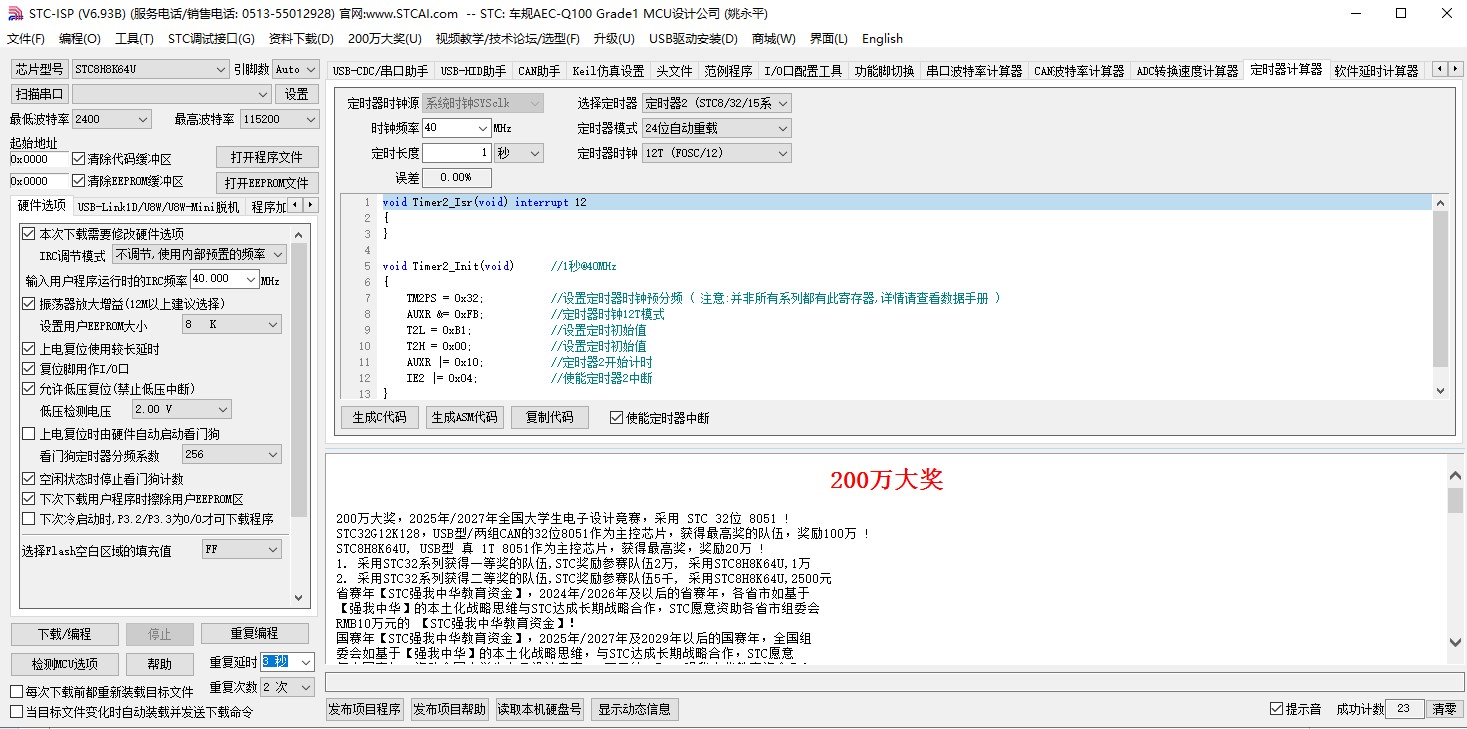The height and width of the screenshot is (729, 1467).
Task: Open 工具(T) menu
Action: pyautogui.click(x=134, y=39)
